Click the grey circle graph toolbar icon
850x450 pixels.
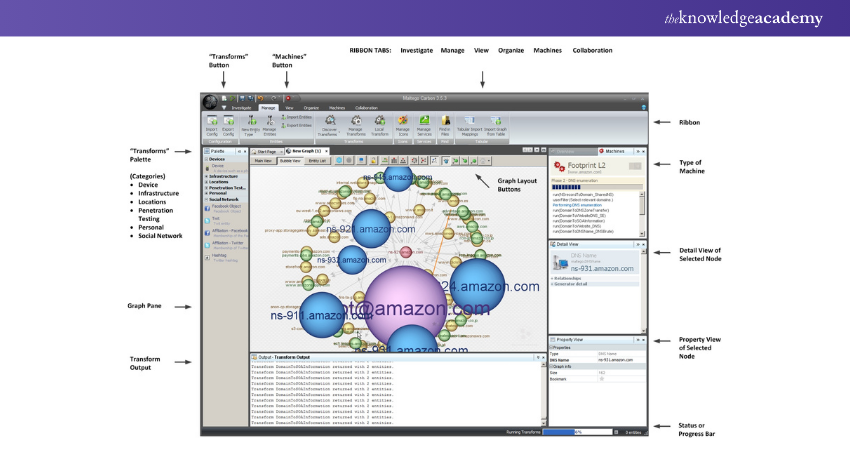[x=349, y=160]
